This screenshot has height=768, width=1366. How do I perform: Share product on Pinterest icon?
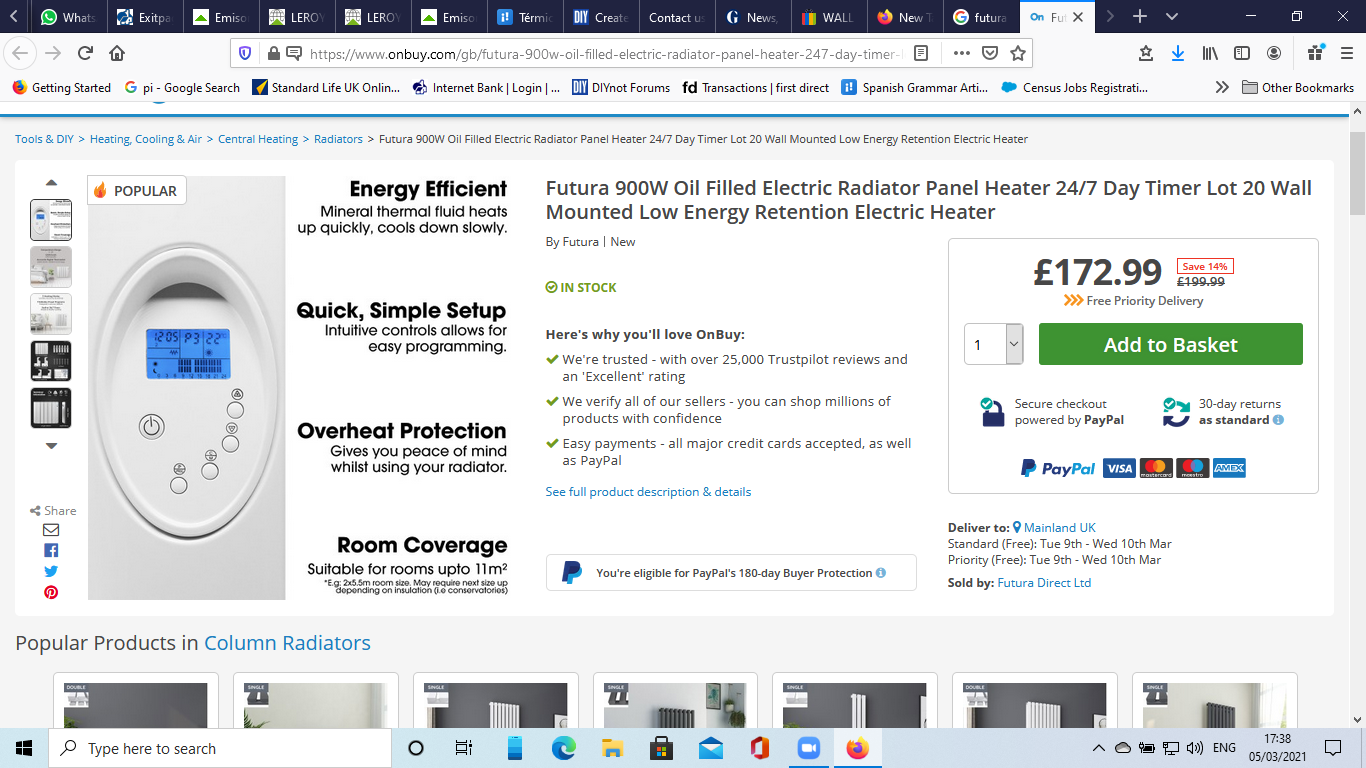coord(51,593)
